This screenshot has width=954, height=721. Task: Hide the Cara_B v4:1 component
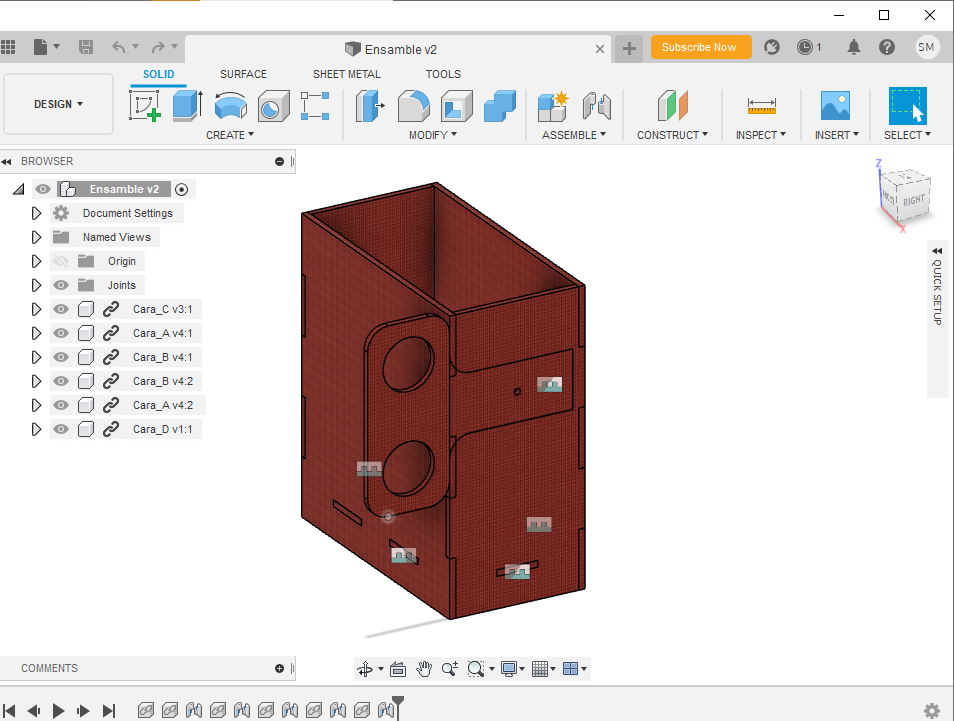tap(61, 357)
